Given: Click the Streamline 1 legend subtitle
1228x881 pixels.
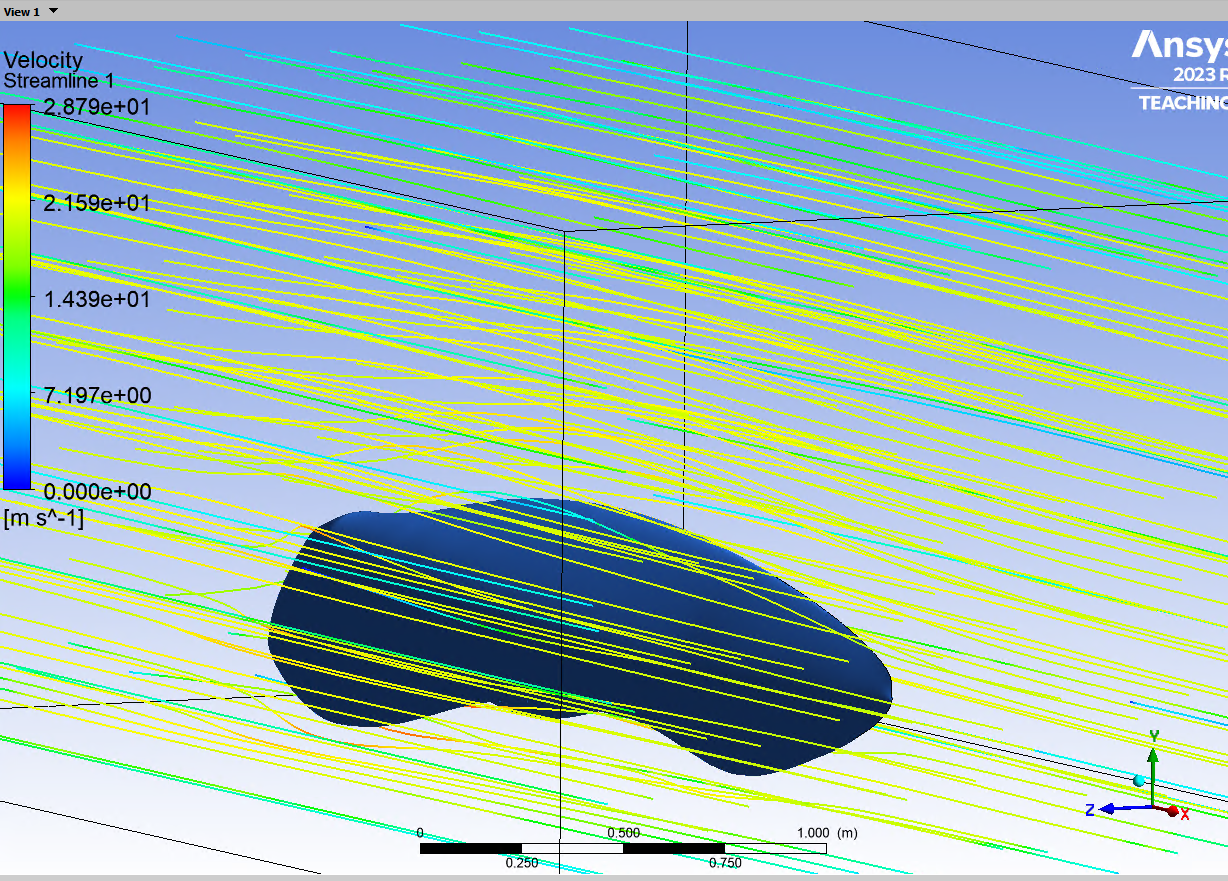Looking at the screenshot, I should tap(58, 81).
